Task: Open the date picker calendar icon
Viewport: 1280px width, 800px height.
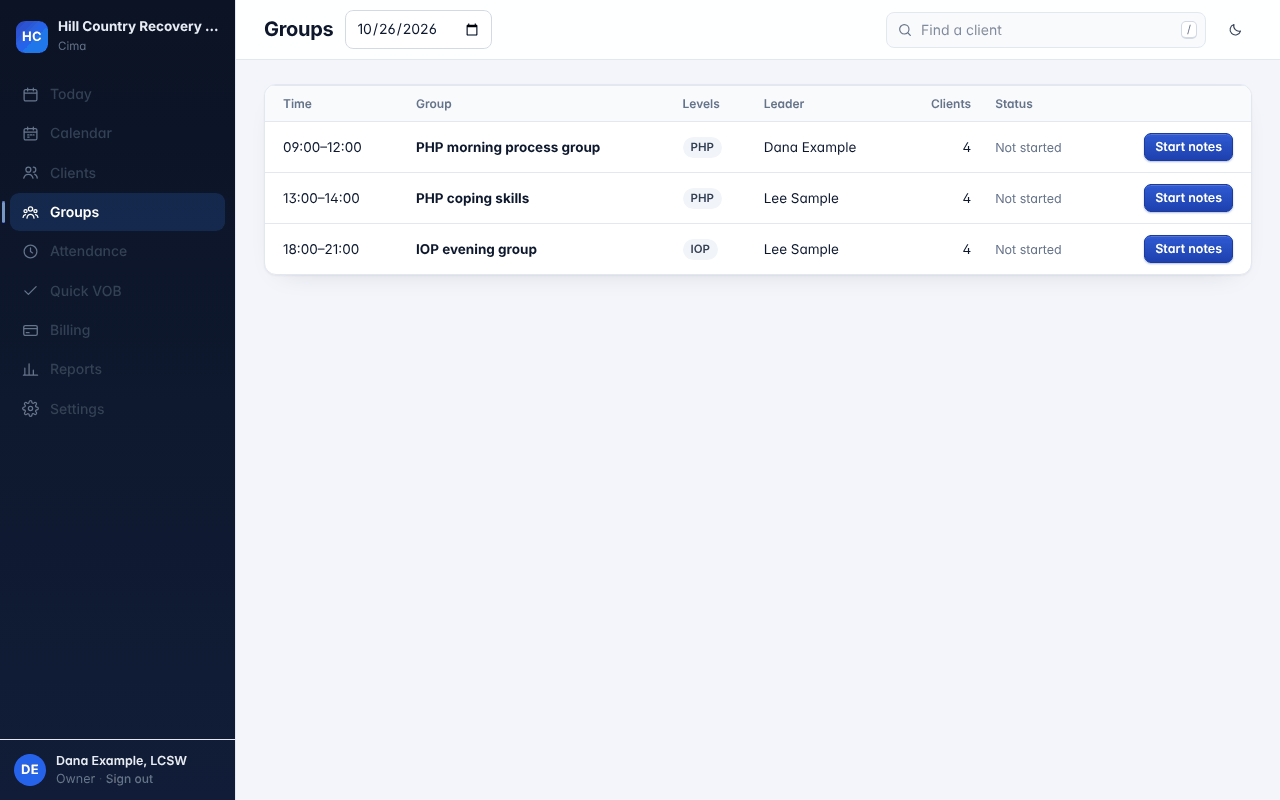Action: tap(473, 29)
